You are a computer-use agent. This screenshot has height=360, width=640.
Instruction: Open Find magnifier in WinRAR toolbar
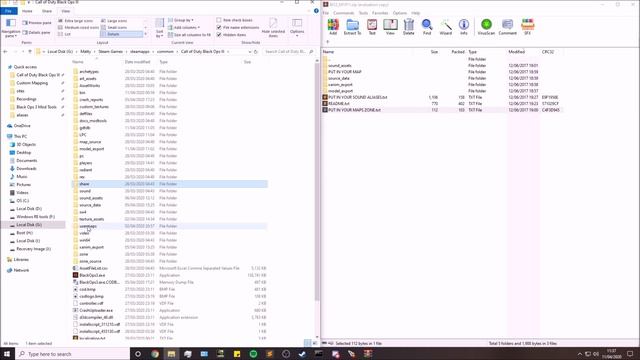(427, 27)
